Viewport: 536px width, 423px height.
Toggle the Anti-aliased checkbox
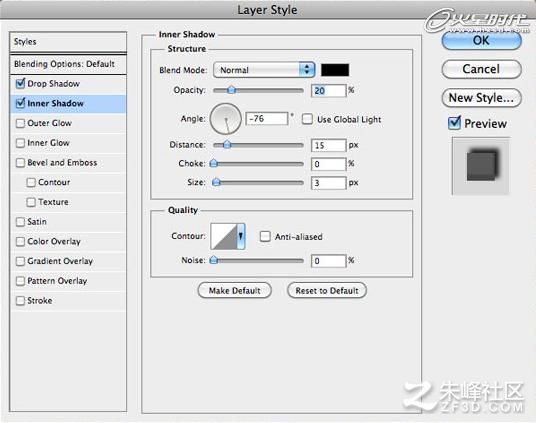pos(265,236)
